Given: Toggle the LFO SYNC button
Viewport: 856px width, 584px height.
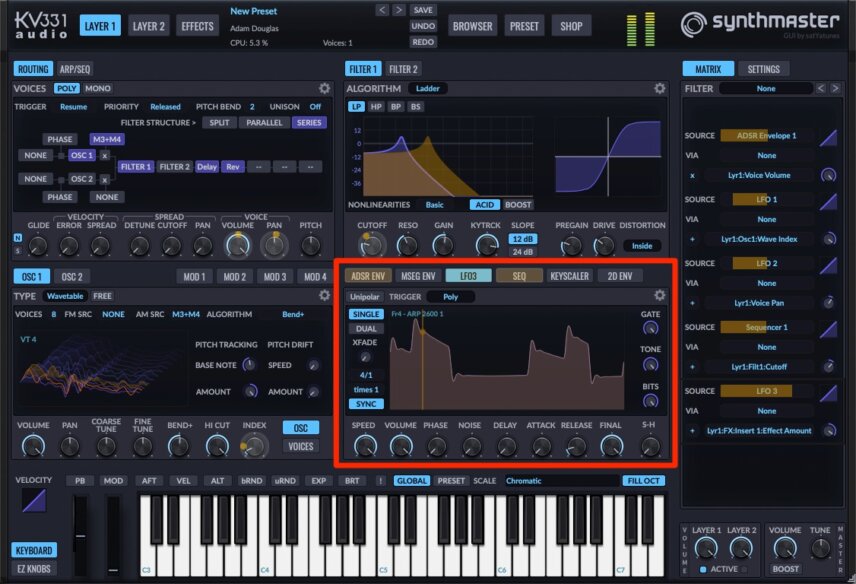Looking at the screenshot, I should click(x=366, y=404).
